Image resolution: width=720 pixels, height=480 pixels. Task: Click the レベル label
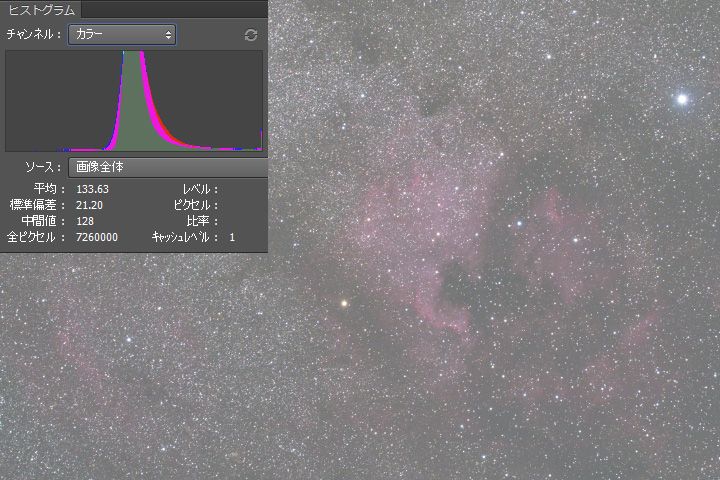coord(200,189)
